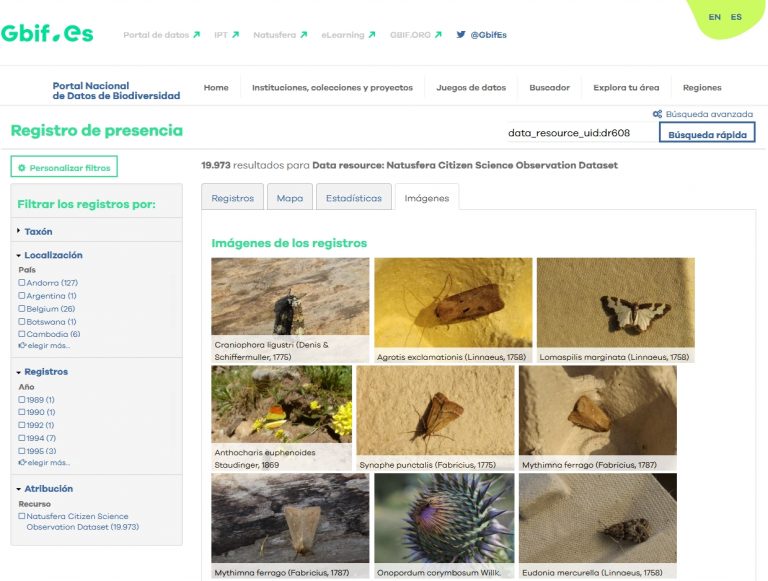Open the Lomaspilis marginata moth thumbnail
The width and height of the screenshot is (768, 581).
[x=615, y=304]
